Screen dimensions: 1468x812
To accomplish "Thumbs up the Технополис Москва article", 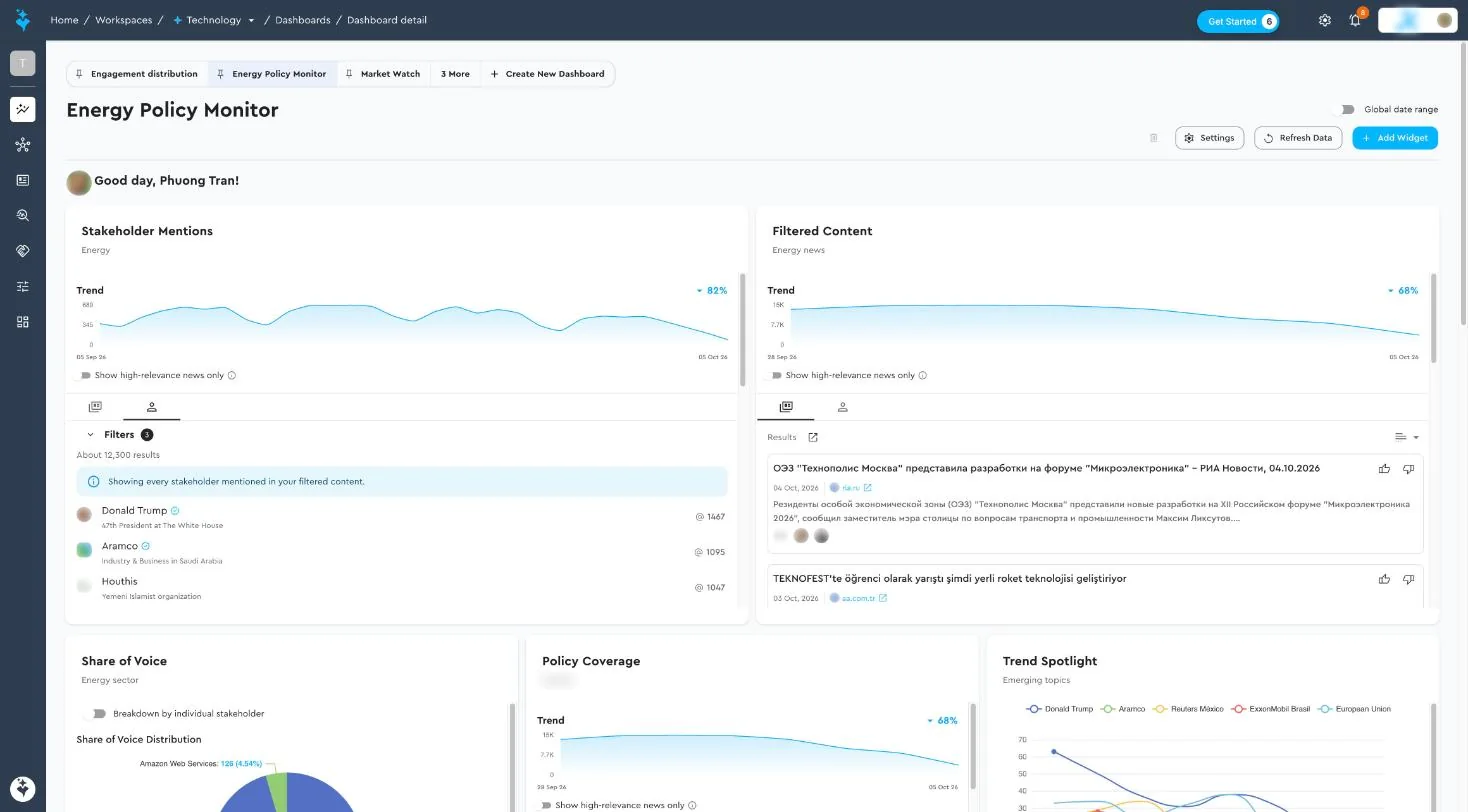I will [1384, 468].
